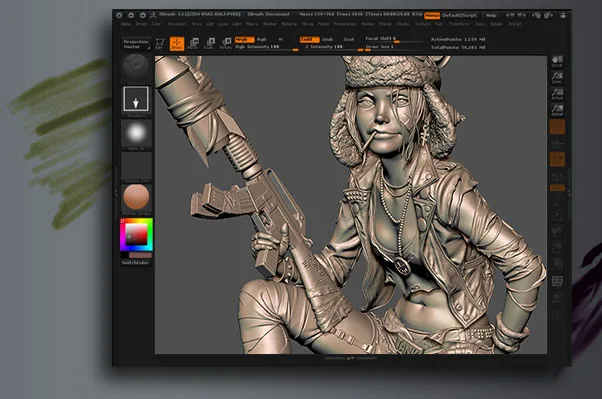Click the SwitchColor button
Screen dimensions: 602x399
(x=136, y=263)
